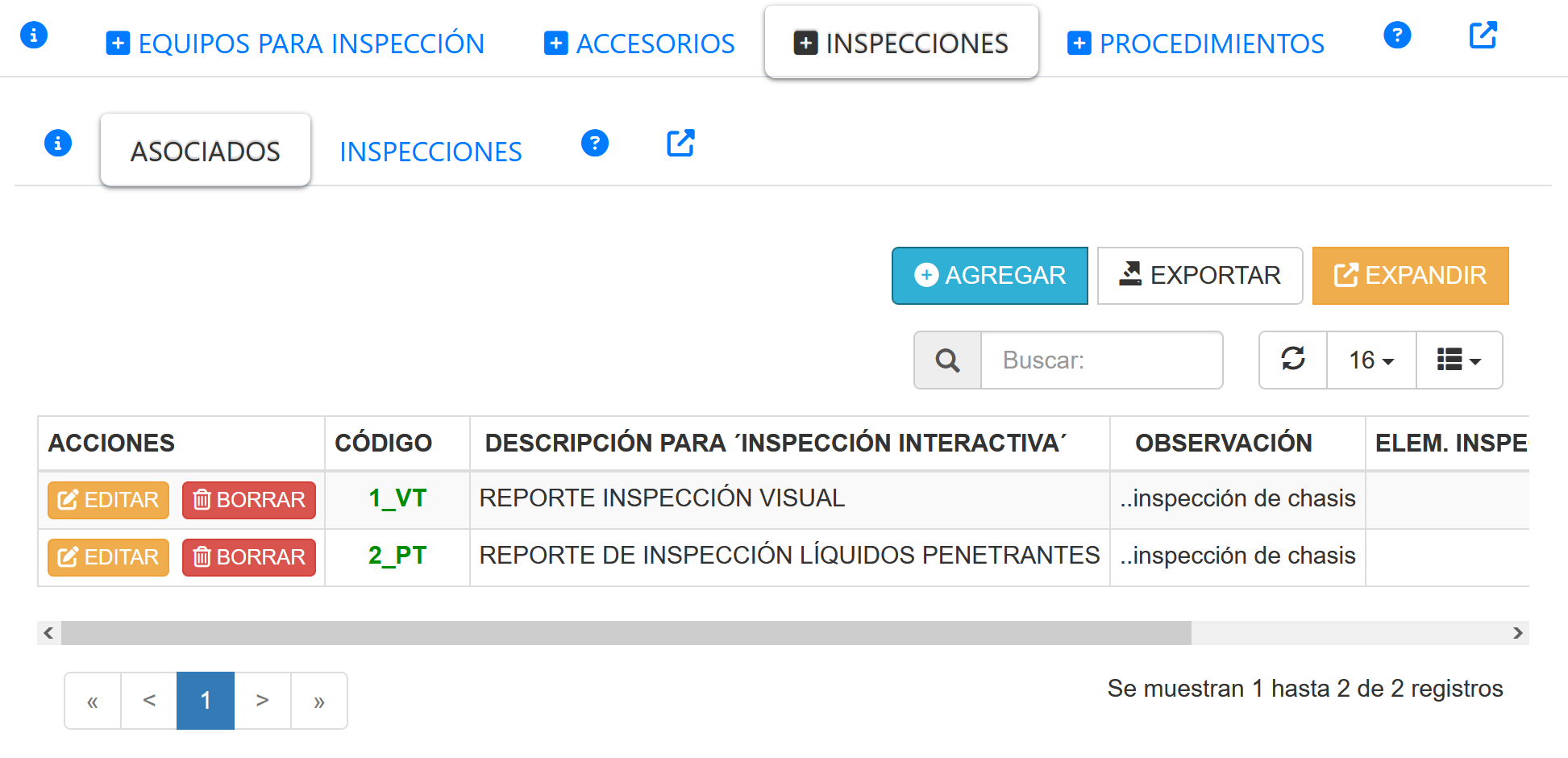Expand the Equipos para Inspección tab
The image size is (1568, 758).
(296, 44)
